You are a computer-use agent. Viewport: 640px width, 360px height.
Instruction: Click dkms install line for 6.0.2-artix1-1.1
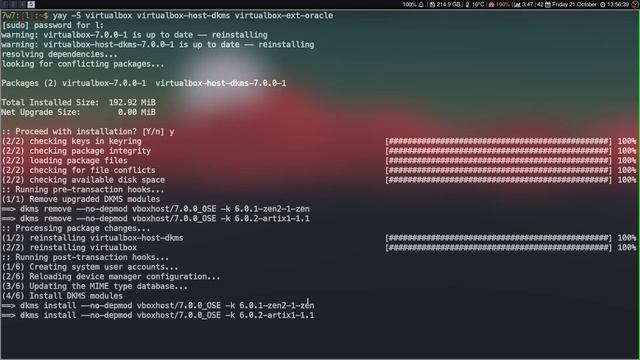pos(158,316)
